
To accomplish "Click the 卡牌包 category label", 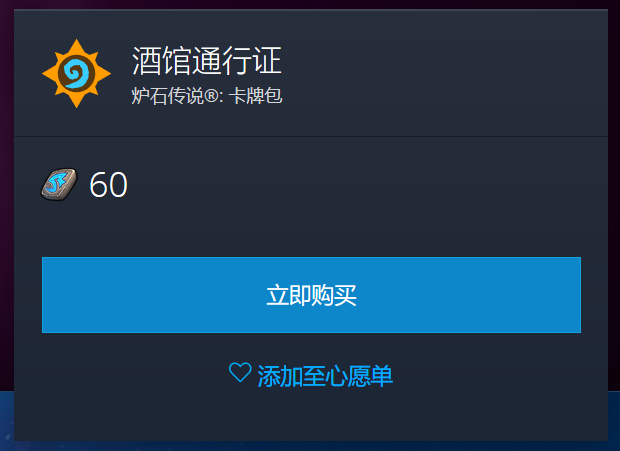I will (255, 96).
